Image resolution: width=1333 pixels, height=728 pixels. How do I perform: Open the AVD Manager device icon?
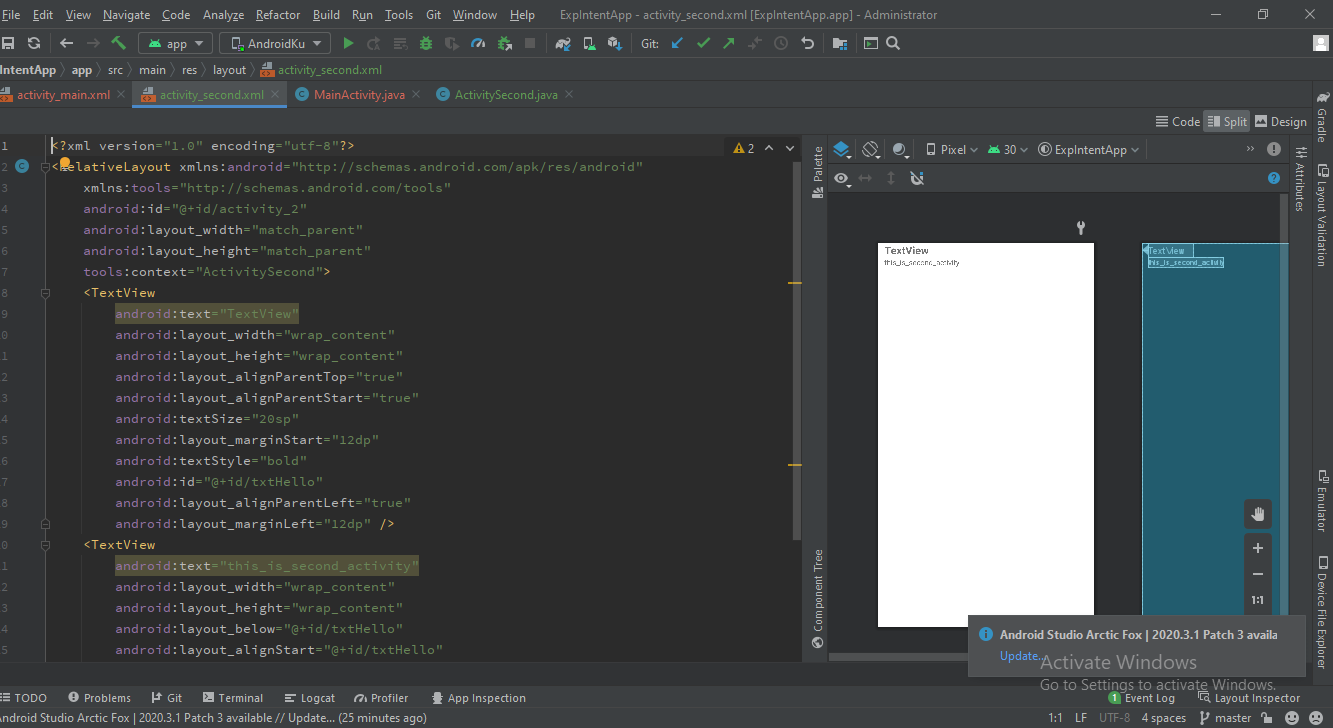click(589, 43)
